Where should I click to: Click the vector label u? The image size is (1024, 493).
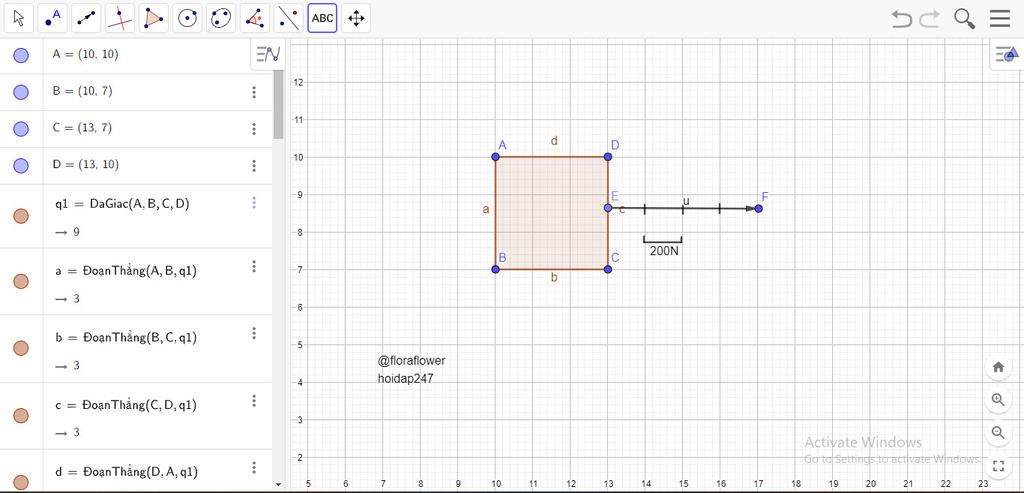(x=686, y=200)
